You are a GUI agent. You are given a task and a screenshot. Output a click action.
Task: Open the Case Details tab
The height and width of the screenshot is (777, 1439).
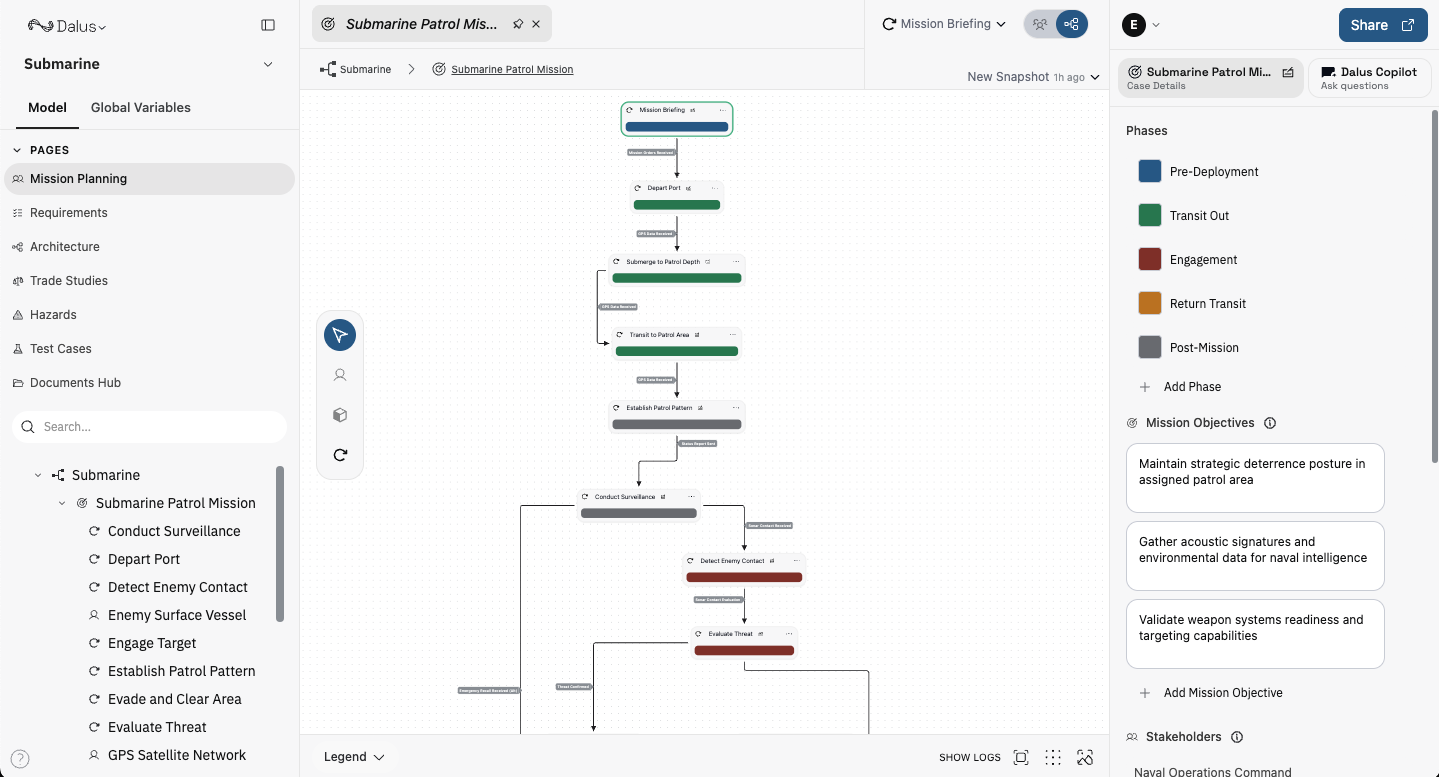1211,77
